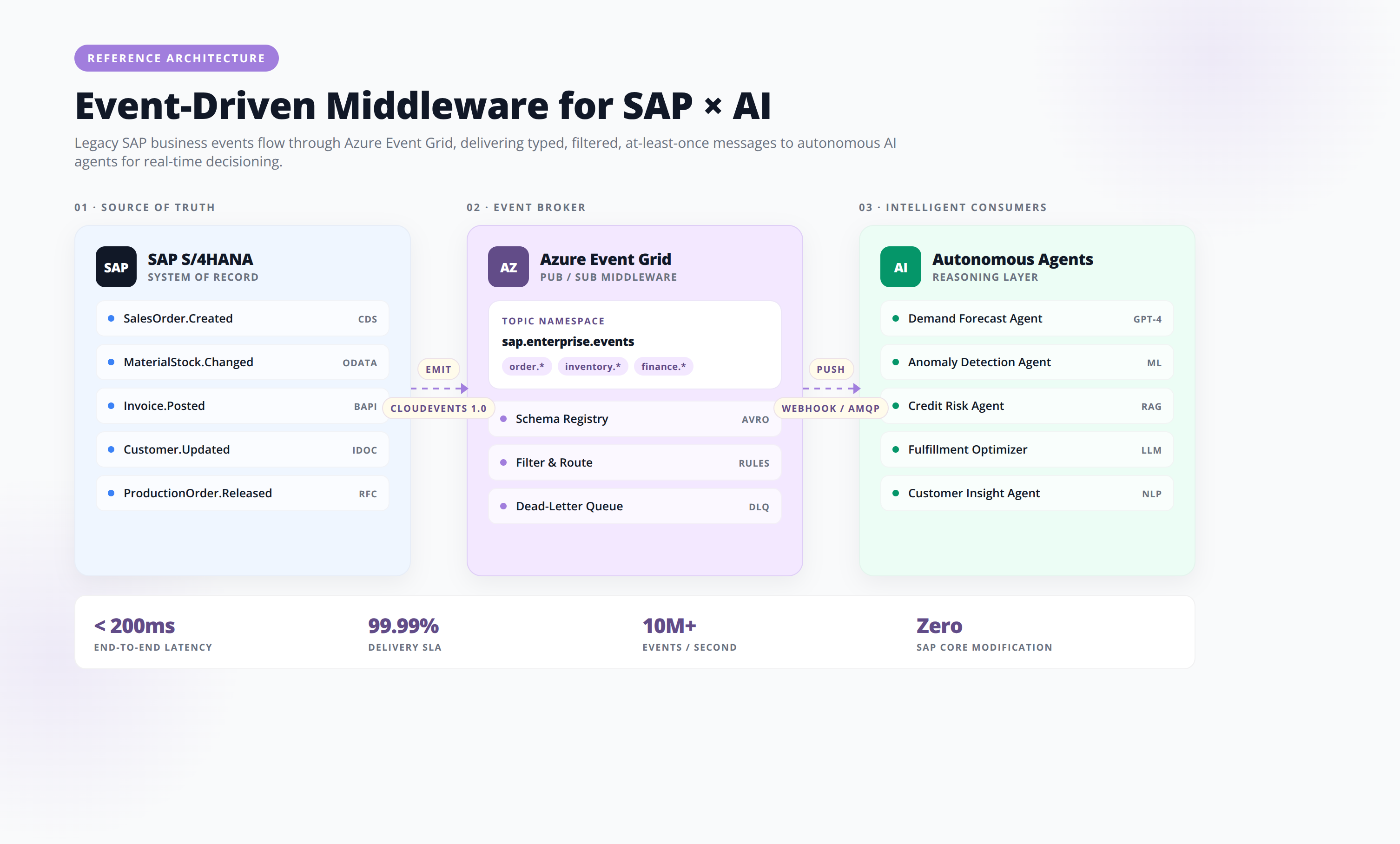Open the Invoice.Posted event entry
The height and width of the screenshot is (844, 1400).
[243, 406]
